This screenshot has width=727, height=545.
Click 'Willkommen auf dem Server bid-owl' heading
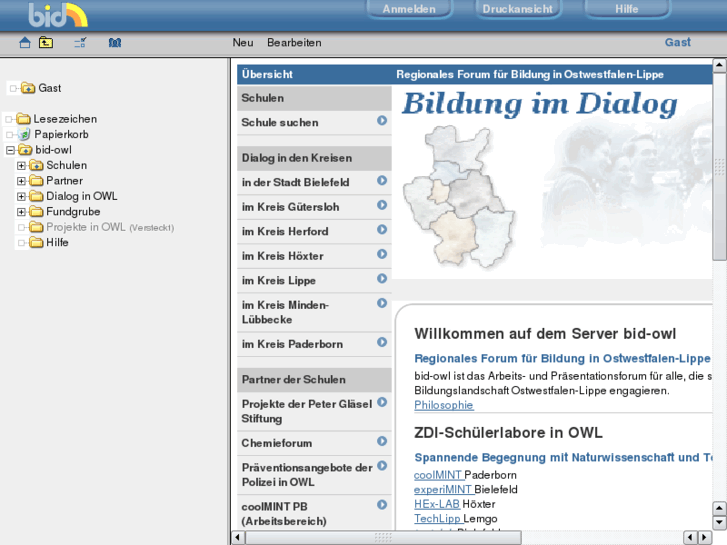point(545,333)
